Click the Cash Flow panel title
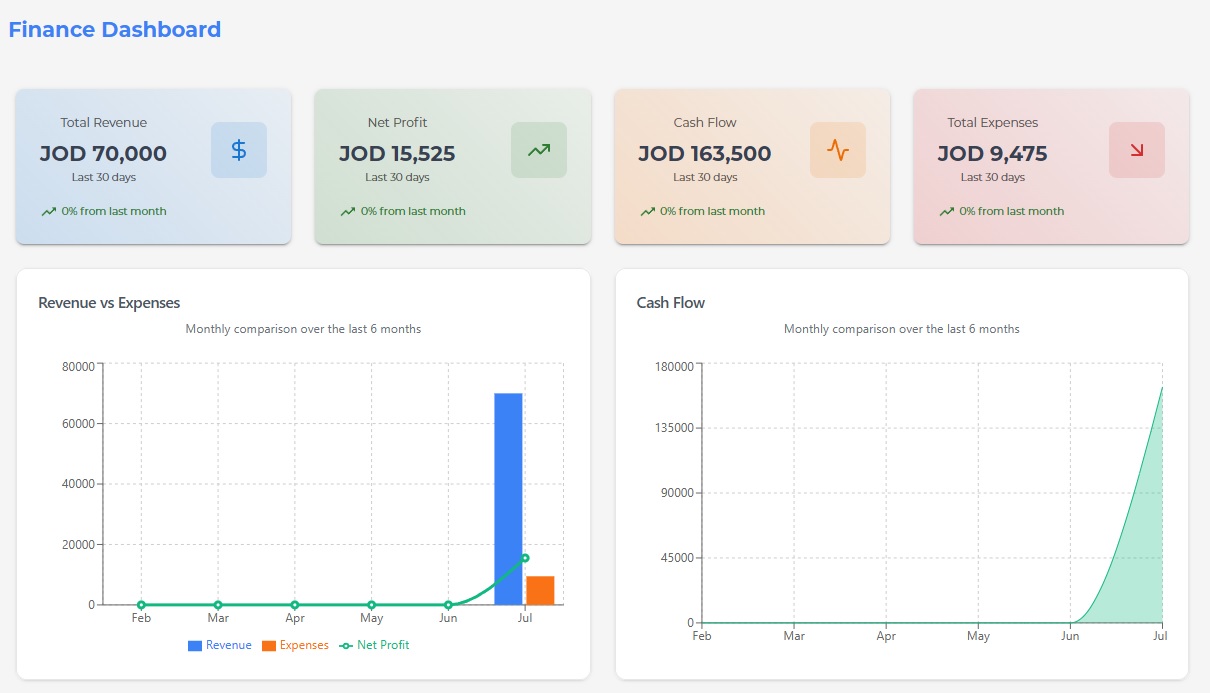 [670, 302]
